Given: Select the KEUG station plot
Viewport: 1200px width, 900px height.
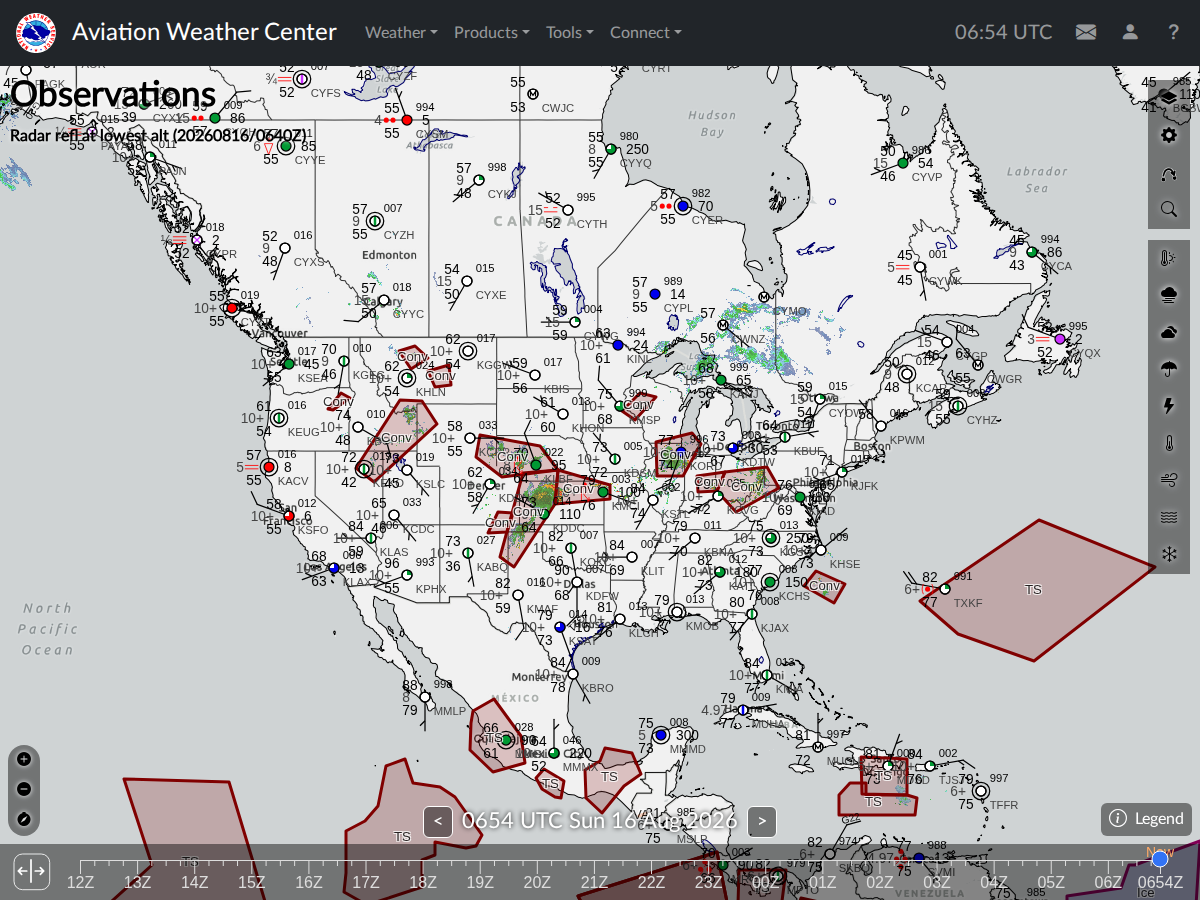Looking at the screenshot, I should click(x=279, y=418).
